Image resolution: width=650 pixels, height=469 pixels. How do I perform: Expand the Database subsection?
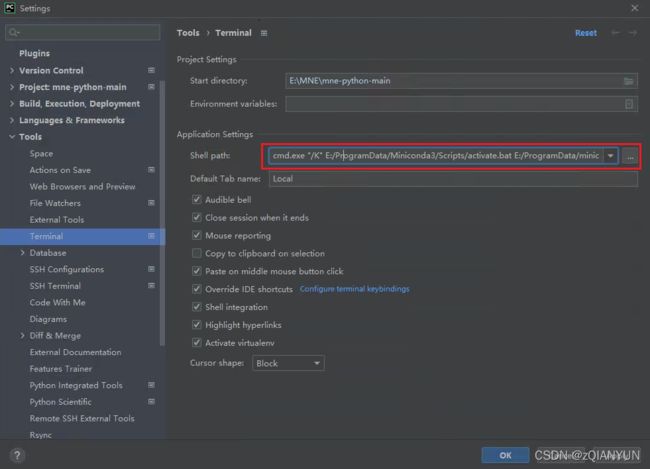(22, 253)
